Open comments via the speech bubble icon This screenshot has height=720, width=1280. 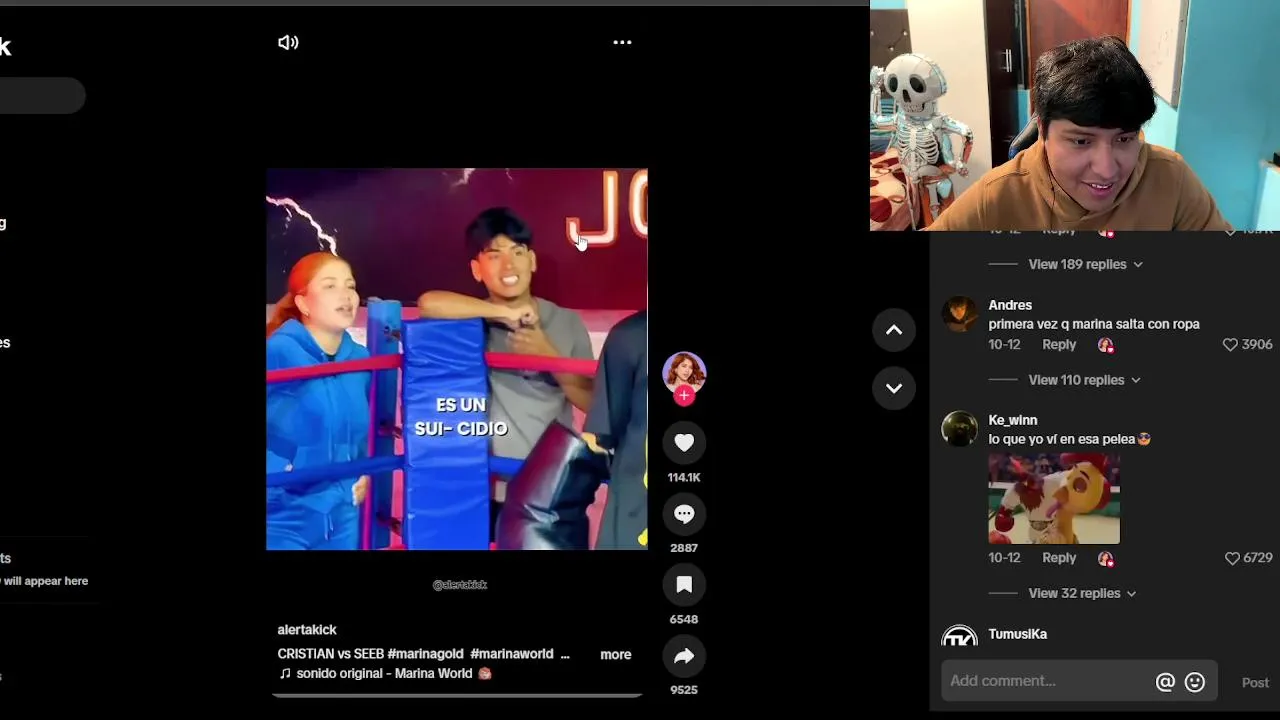coord(684,514)
